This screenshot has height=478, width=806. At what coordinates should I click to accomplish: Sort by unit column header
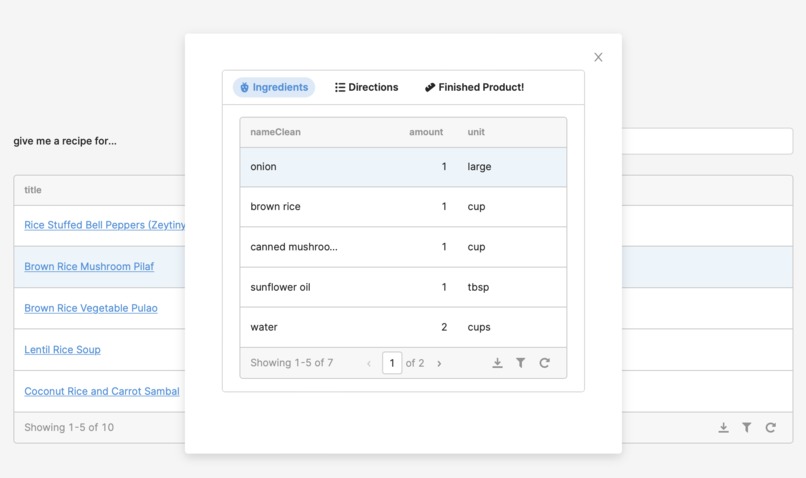[x=476, y=132]
